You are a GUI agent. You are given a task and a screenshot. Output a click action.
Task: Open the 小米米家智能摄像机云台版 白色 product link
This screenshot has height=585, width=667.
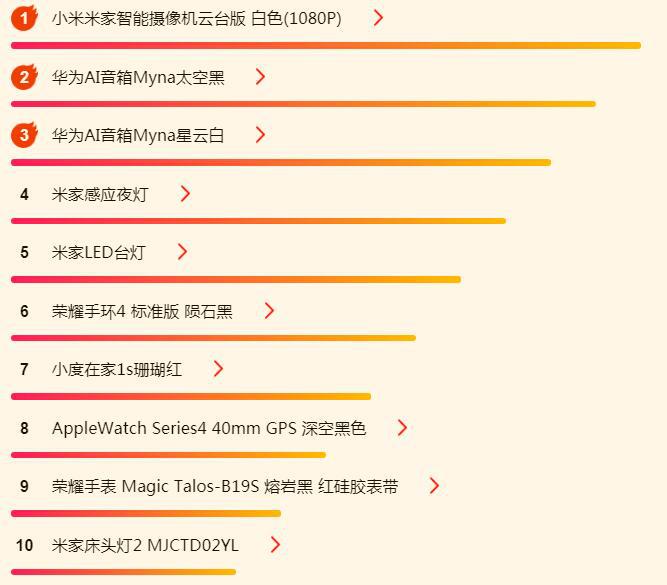point(196,19)
